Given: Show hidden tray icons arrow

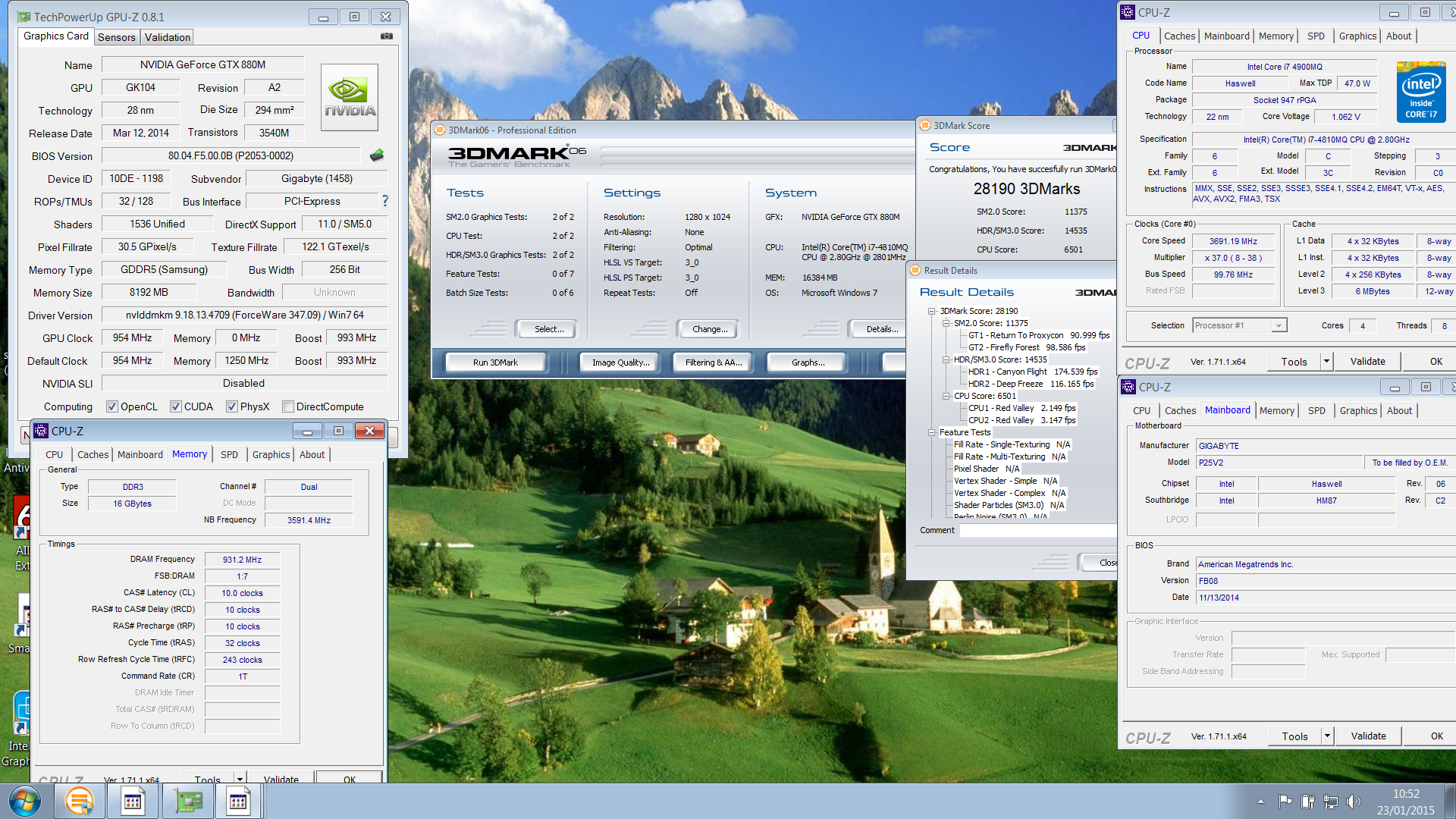Looking at the screenshot, I should click(x=1260, y=801).
